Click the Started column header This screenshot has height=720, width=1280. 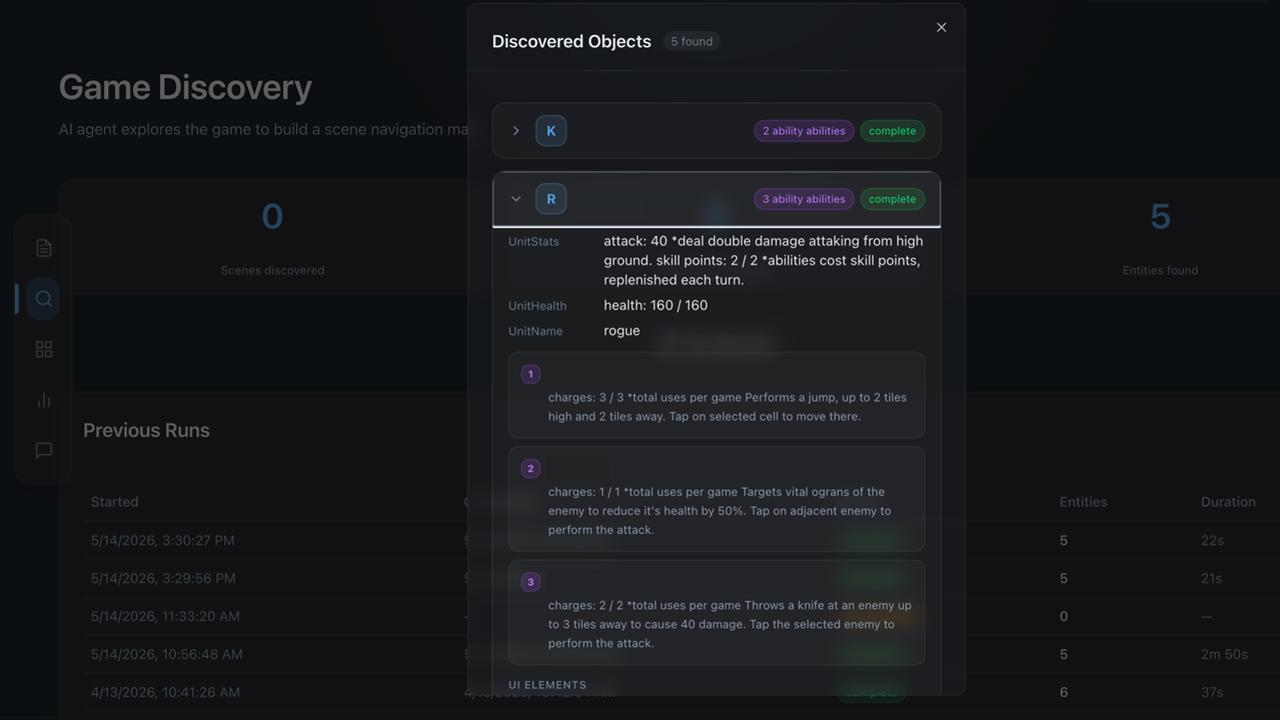pos(115,502)
